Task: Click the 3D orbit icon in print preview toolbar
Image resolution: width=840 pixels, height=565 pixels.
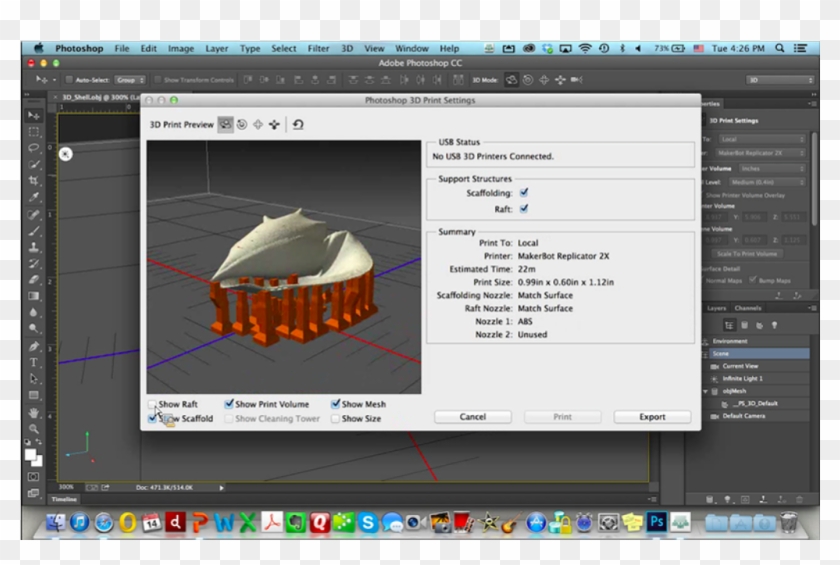Action: tap(226, 125)
